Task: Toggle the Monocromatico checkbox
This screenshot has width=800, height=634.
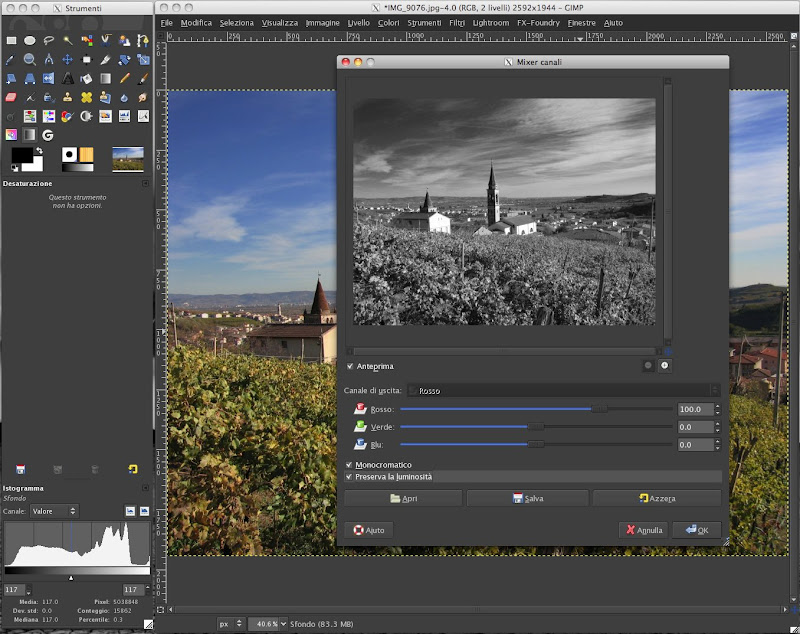Action: pos(350,465)
